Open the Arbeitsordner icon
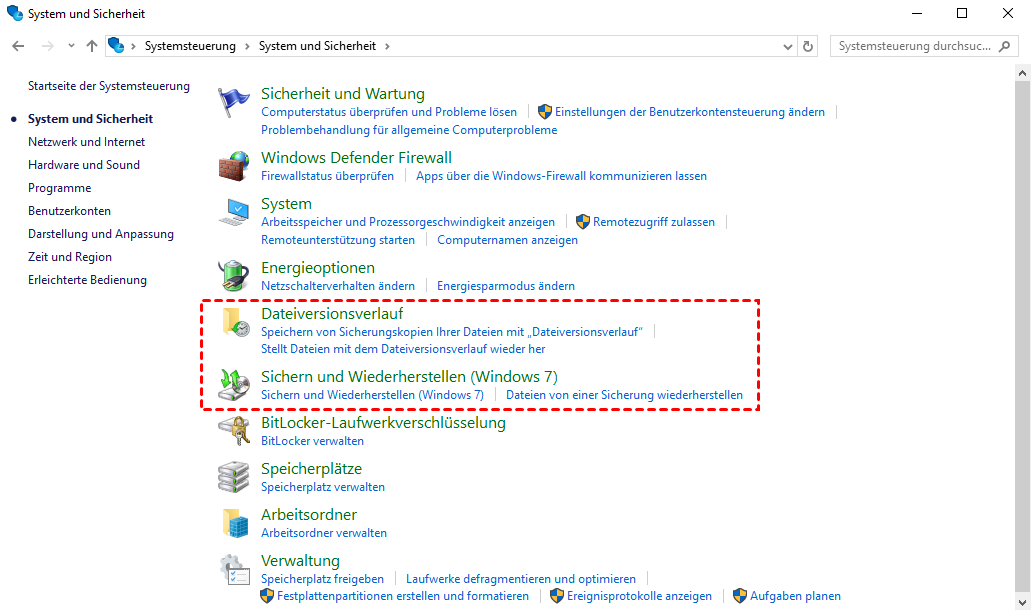This screenshot has height=610, width=1031. click(234, 523)
